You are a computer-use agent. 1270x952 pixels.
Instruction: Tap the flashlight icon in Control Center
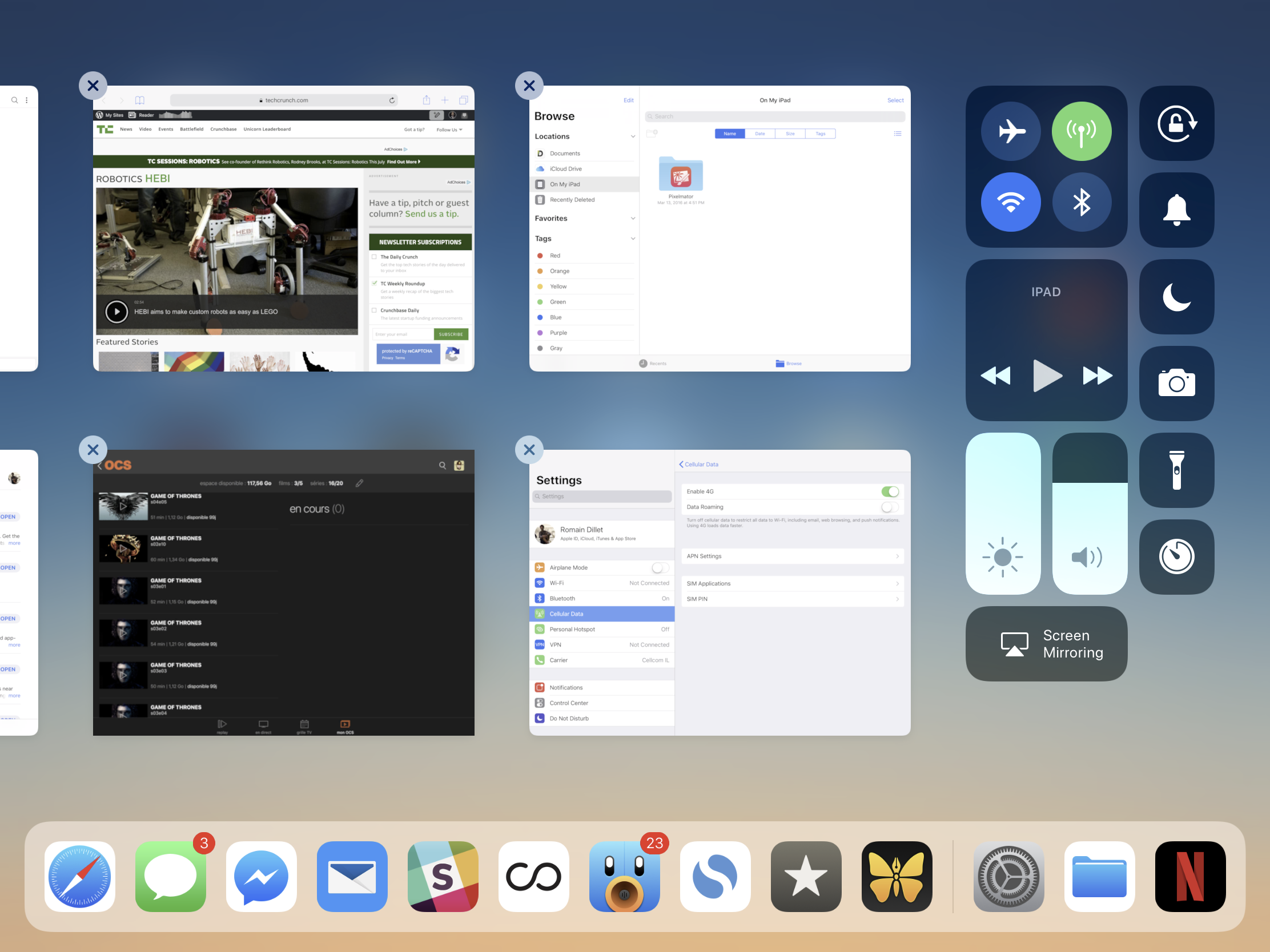tap(1176, 470)
